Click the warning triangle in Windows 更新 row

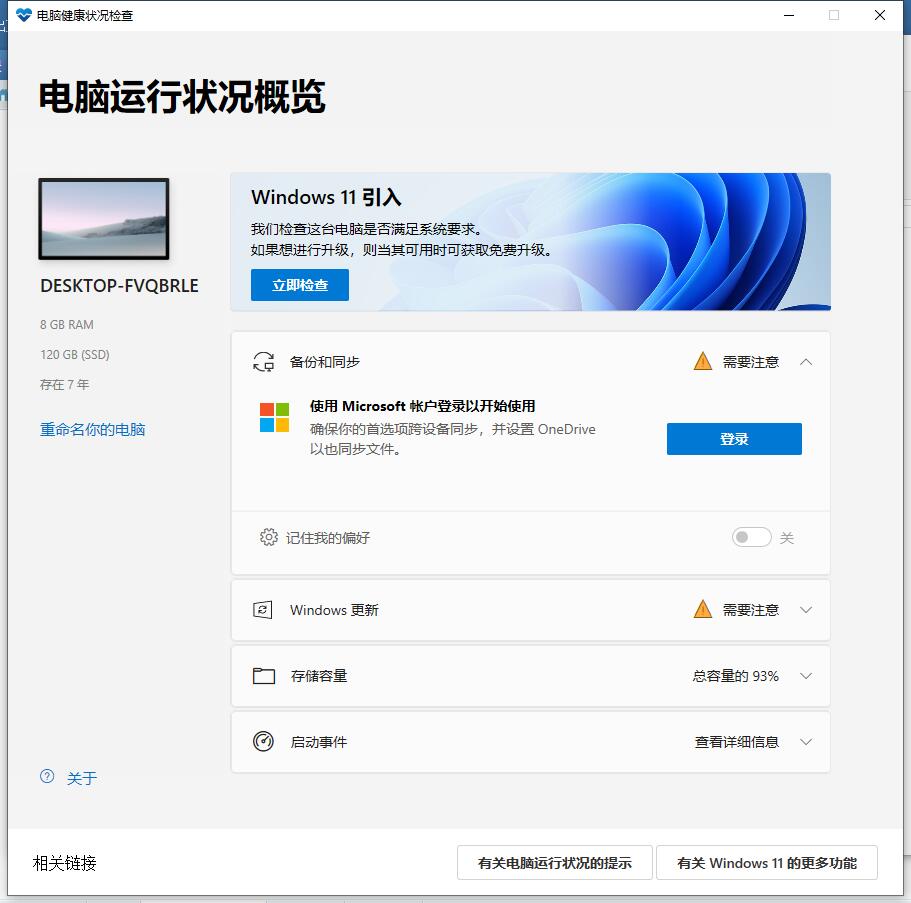[702, 609]
